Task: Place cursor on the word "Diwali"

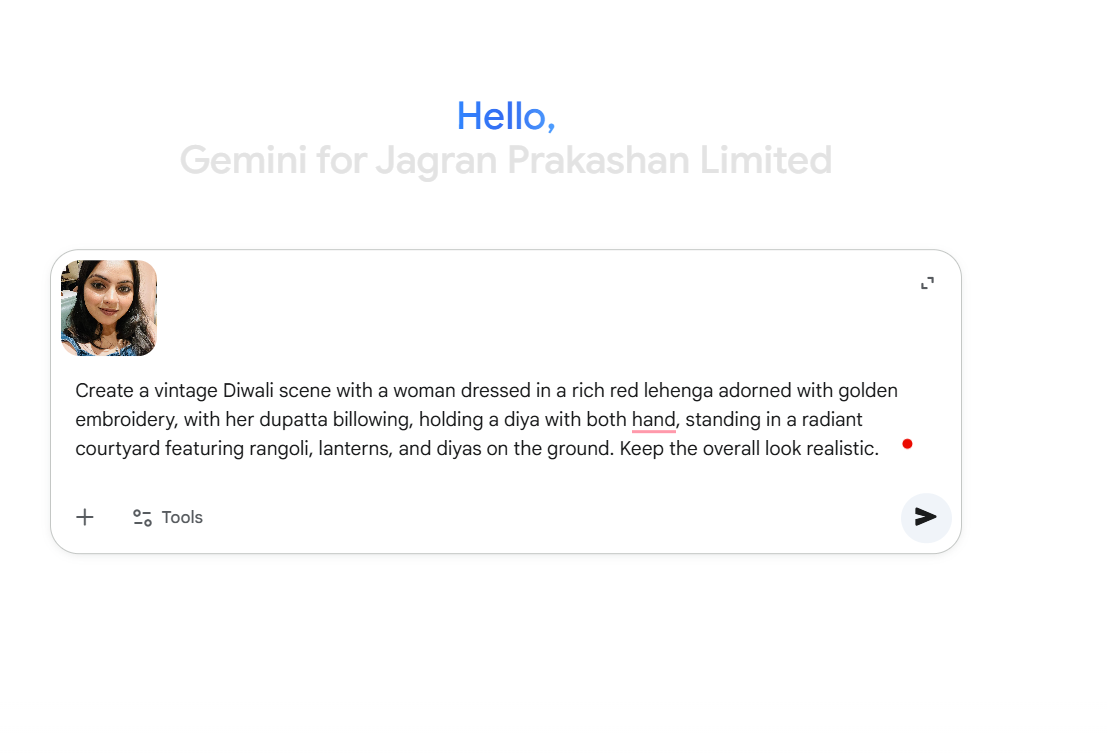Action: (x=252, y=391)
